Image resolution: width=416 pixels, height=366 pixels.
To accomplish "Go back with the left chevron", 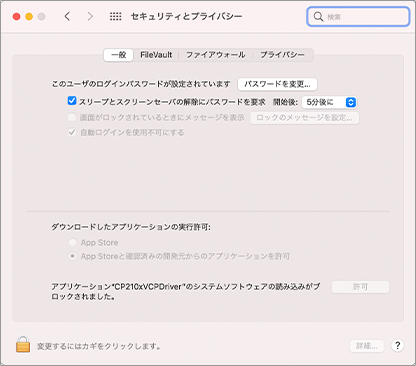I will pos(67,16).
